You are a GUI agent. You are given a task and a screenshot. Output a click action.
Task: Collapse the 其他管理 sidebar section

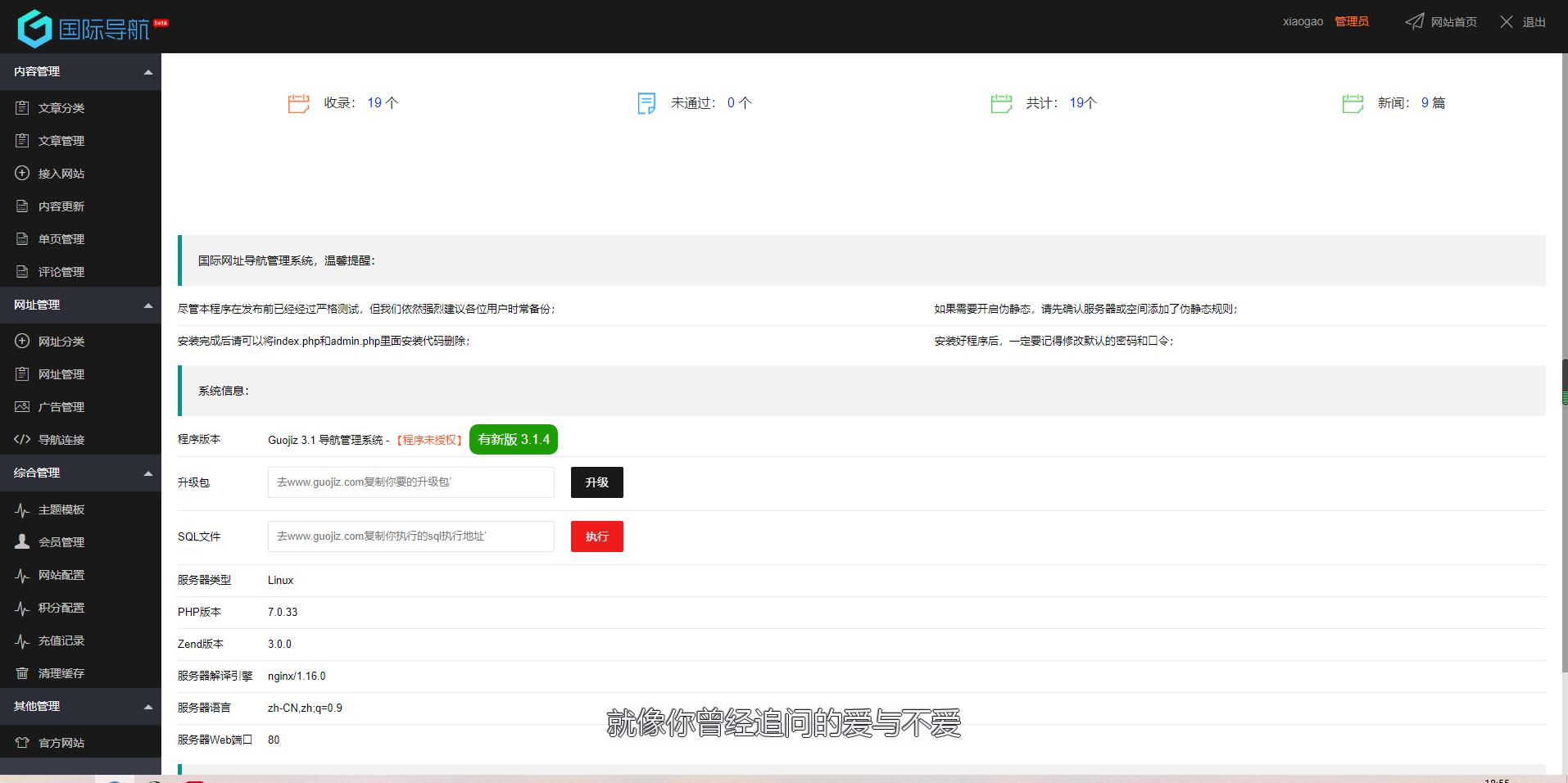pos(148,707)
